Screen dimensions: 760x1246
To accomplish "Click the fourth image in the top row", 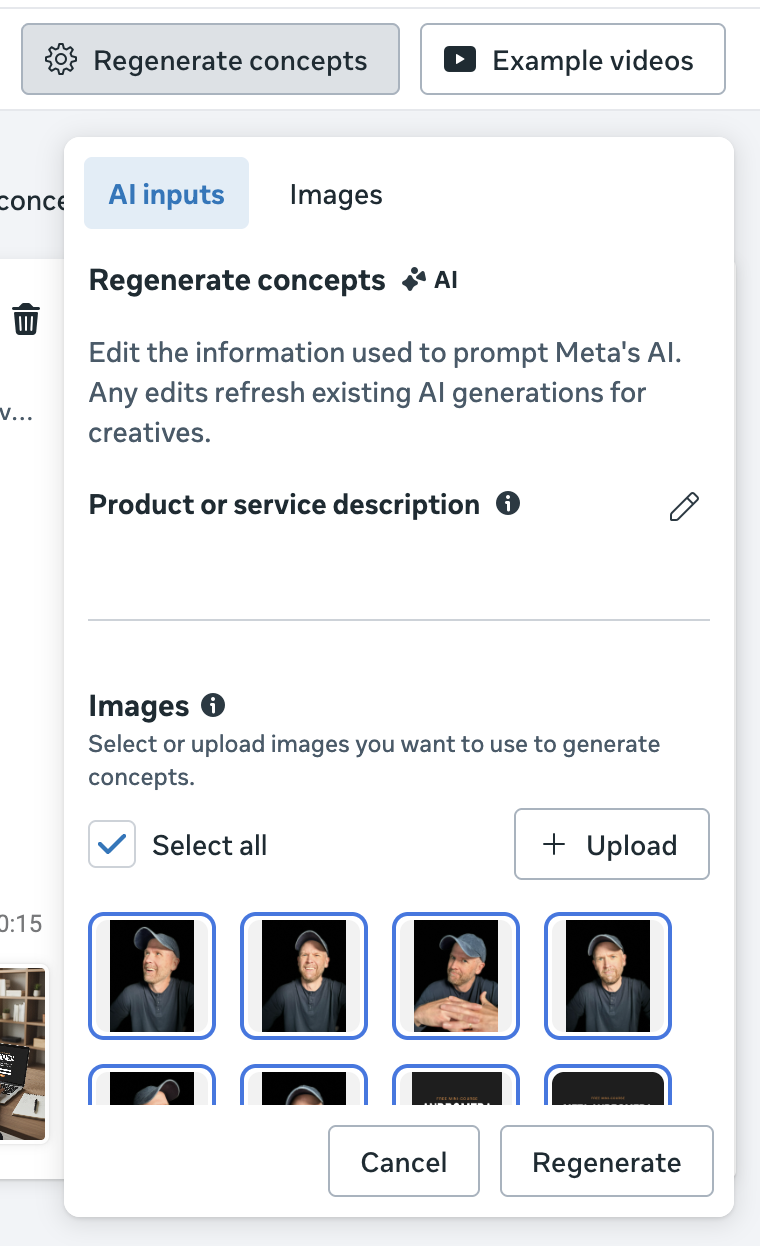I will point(608,976).
